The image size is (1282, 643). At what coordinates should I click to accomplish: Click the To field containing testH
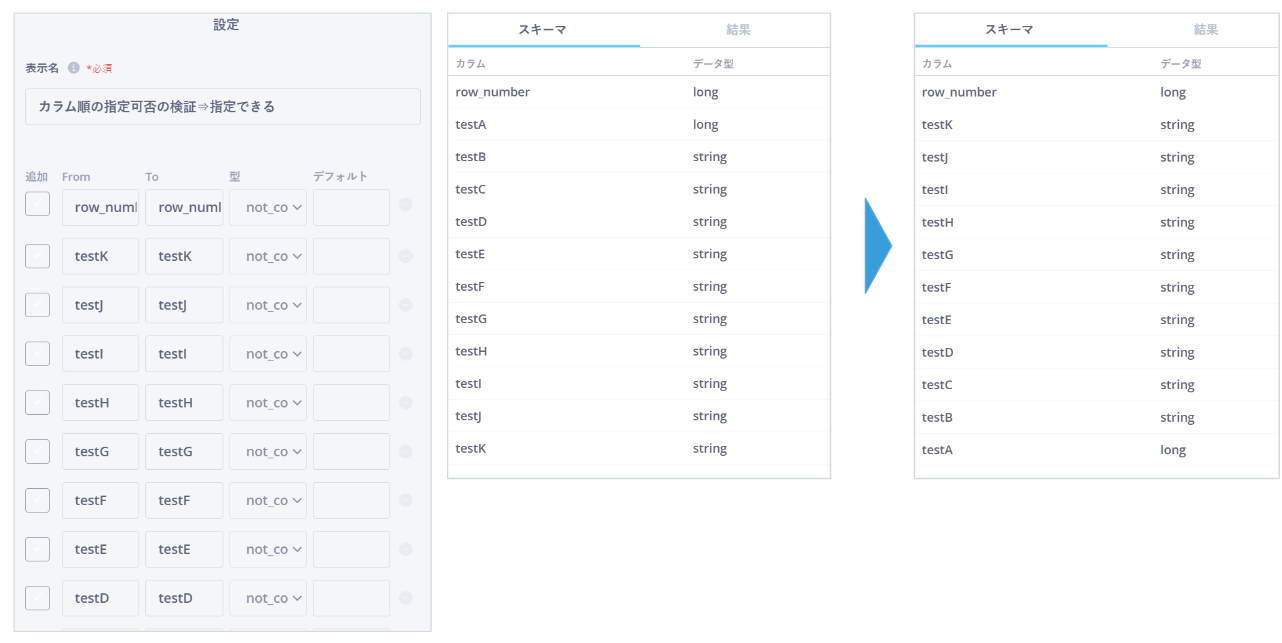point(184,403)
